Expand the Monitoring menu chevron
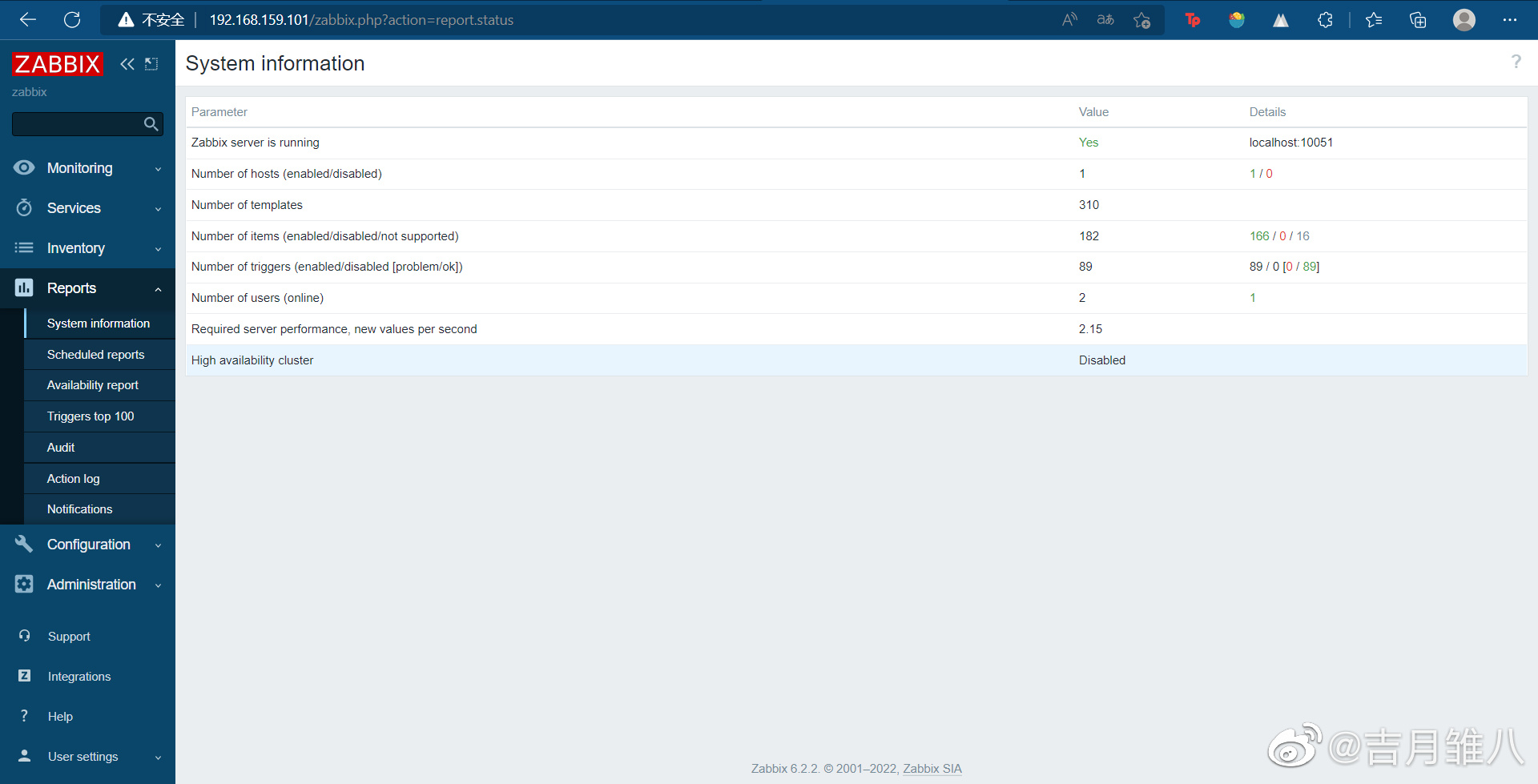Screen dimensions: 1538x784 (x=158, y=169)
